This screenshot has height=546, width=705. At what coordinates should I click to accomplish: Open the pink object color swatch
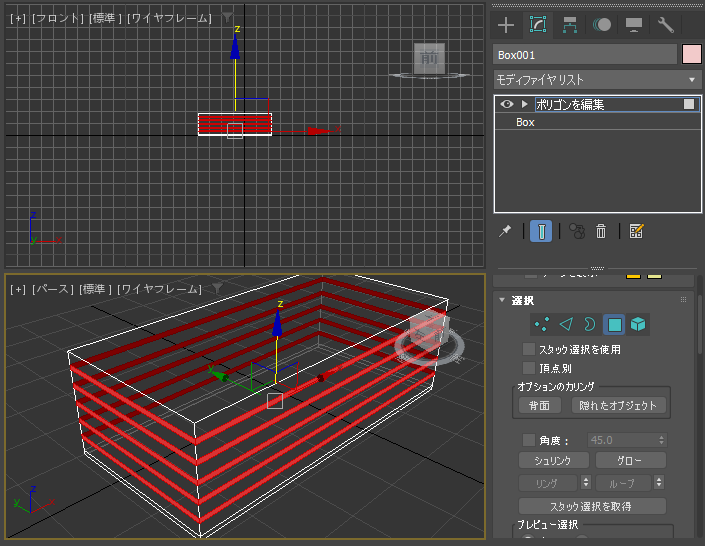(692, 54)
